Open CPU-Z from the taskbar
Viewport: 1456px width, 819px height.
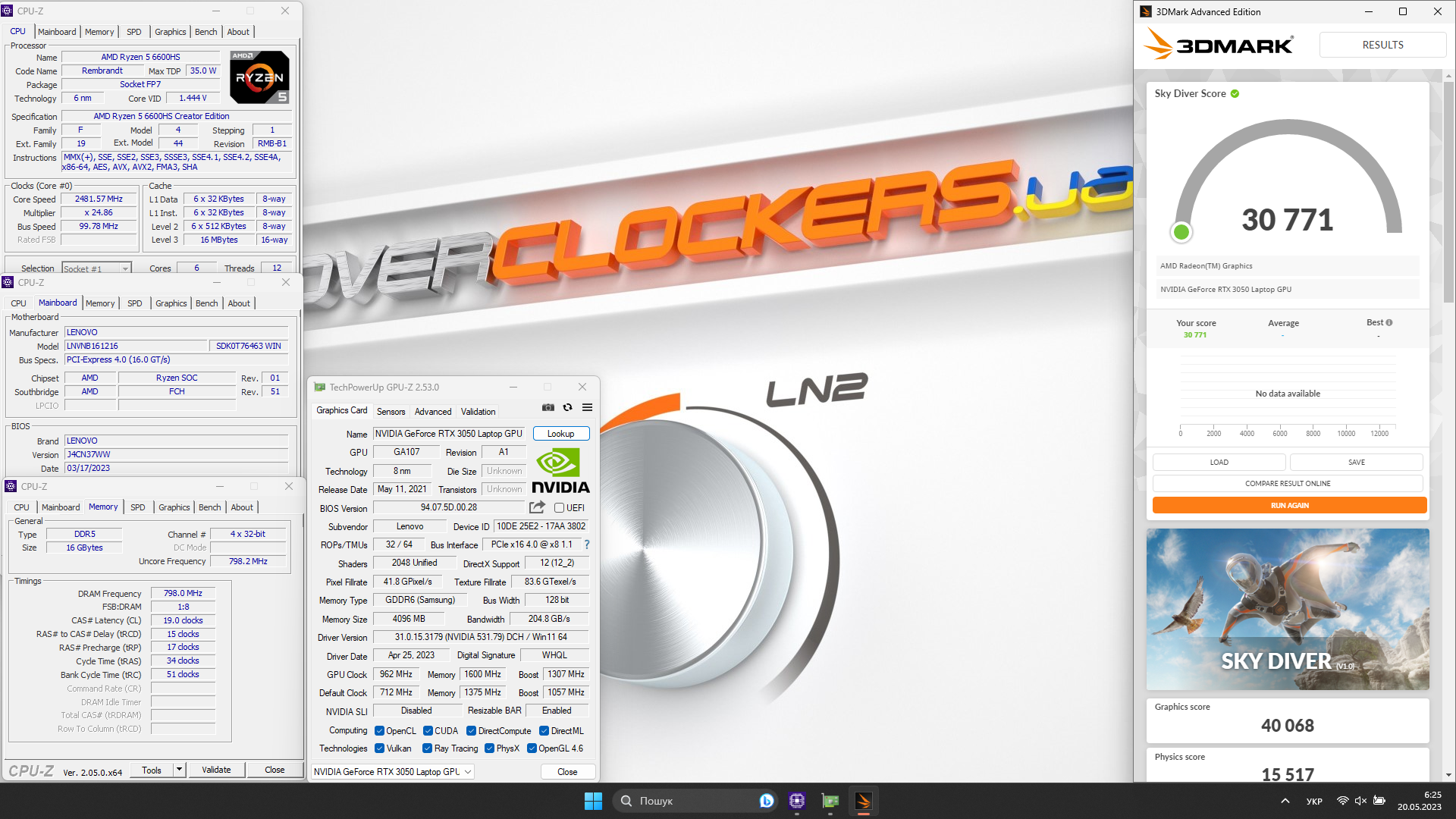pos(796,801)
